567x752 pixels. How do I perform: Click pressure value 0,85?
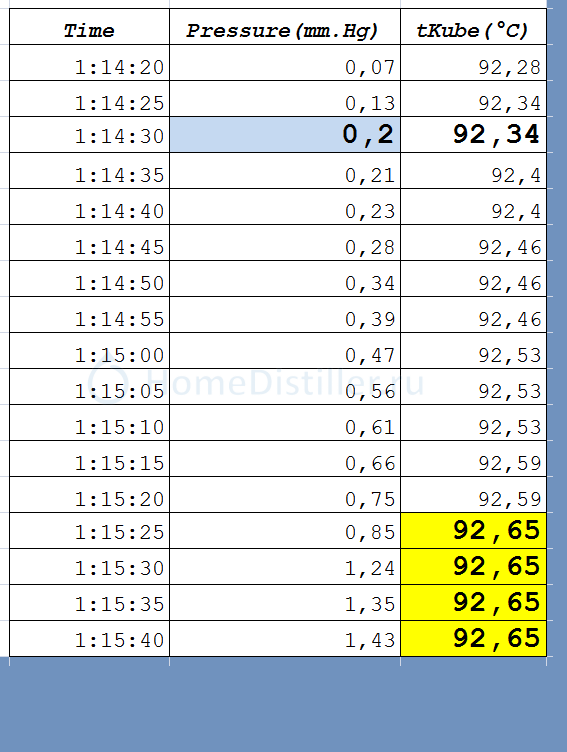coord(285,530)
